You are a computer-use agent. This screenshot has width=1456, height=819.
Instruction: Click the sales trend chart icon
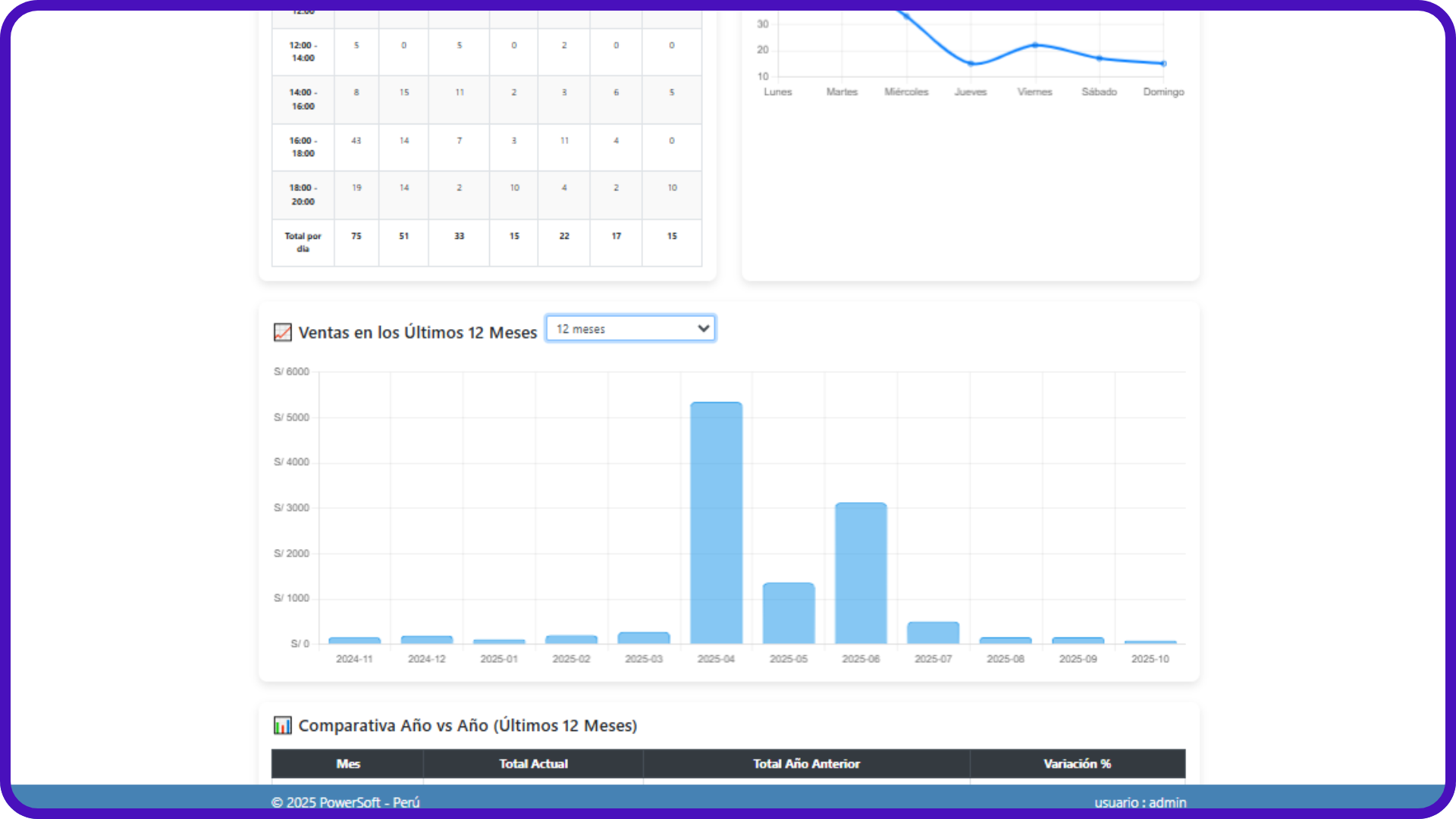(282, 332)
